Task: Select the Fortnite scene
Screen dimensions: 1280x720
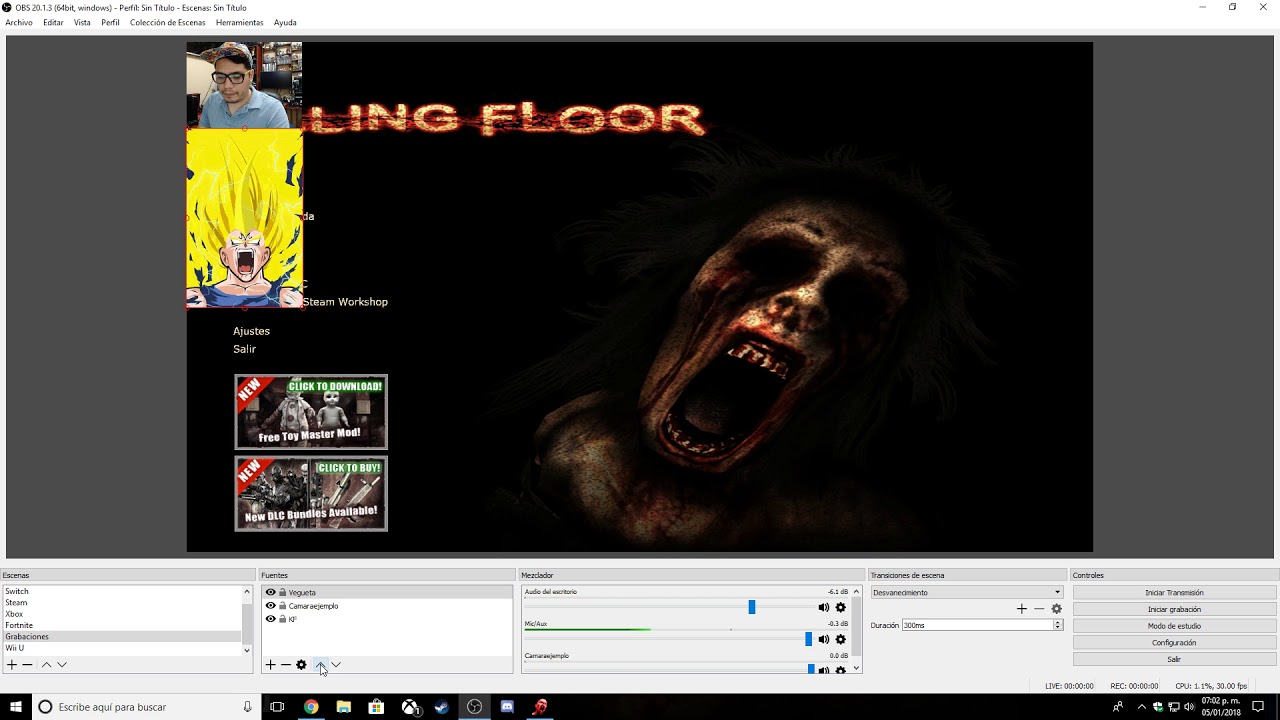Action: point(122,625)
